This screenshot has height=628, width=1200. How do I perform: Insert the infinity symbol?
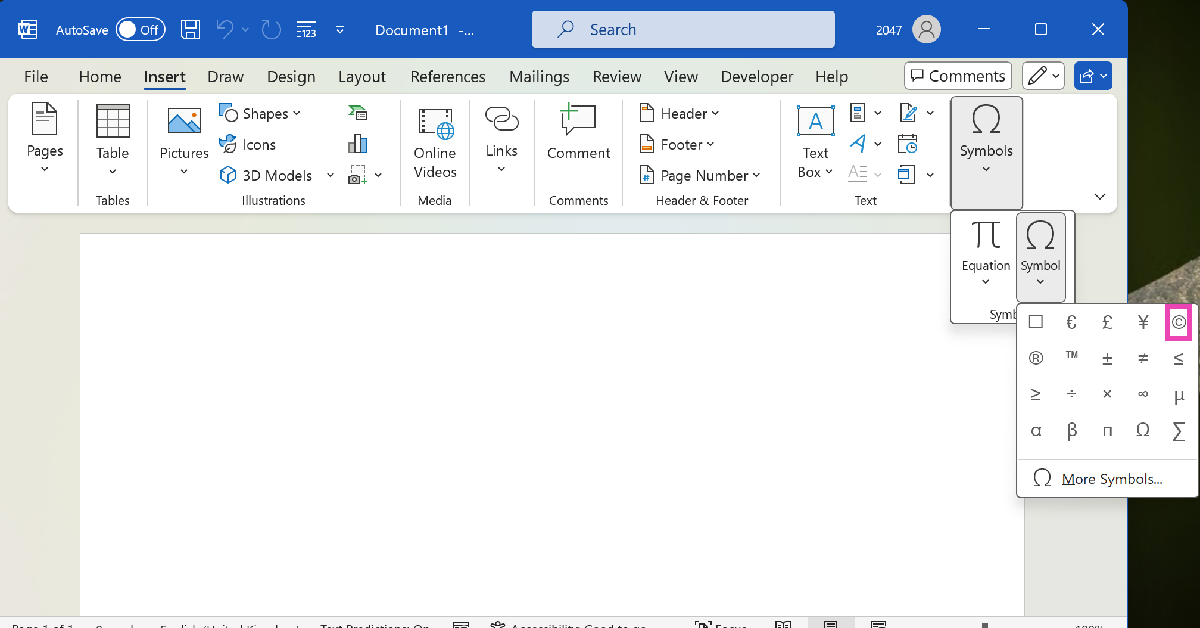1143,394
